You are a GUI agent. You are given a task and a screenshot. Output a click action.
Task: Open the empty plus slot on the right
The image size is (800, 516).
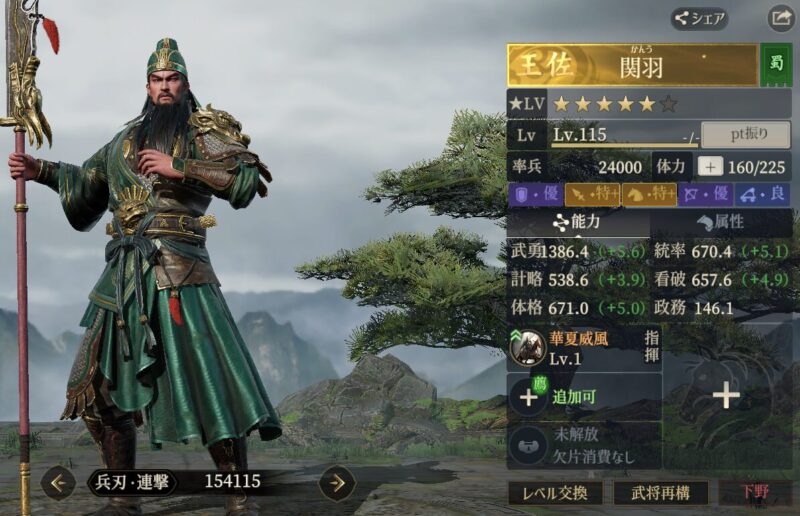point(726,395)
